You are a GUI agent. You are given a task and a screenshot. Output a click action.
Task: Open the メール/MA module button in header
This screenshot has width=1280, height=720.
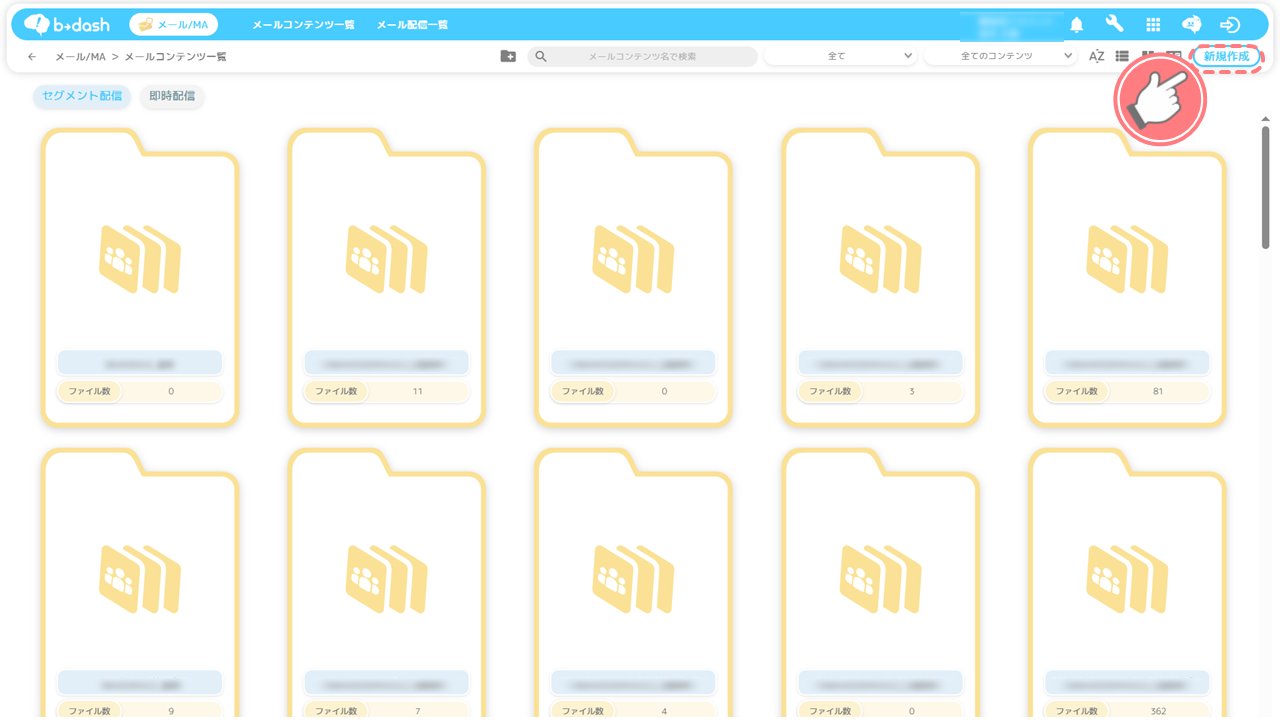[173, 24]
